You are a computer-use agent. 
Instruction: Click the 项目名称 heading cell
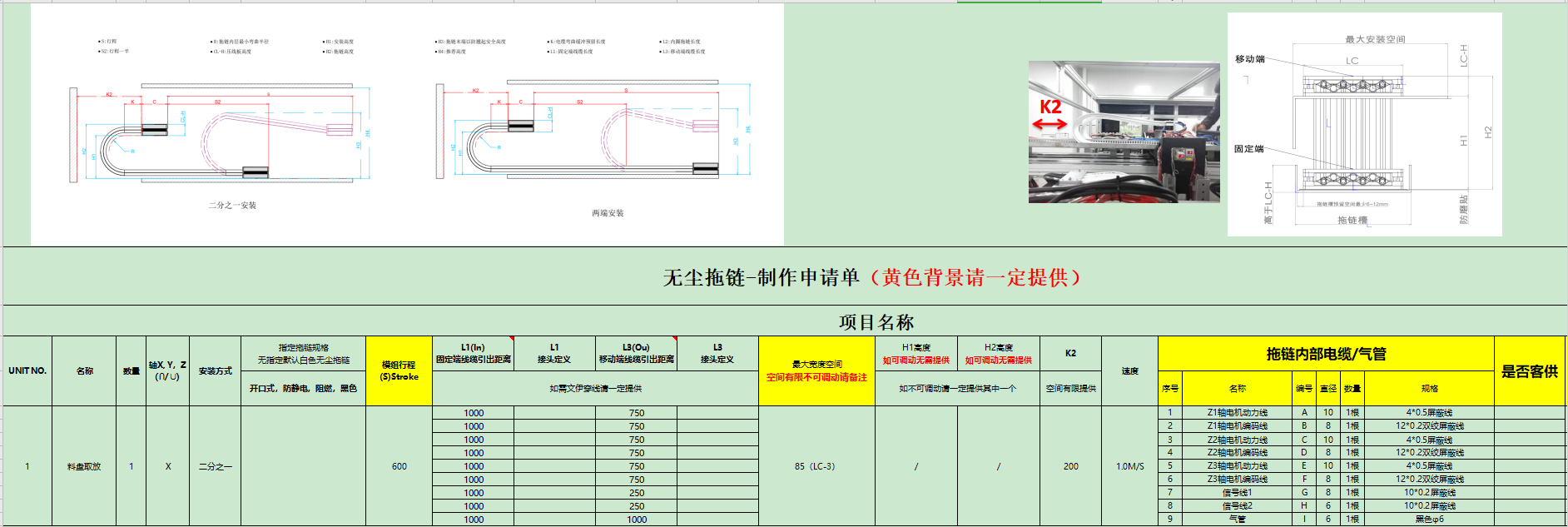[876, 321]
